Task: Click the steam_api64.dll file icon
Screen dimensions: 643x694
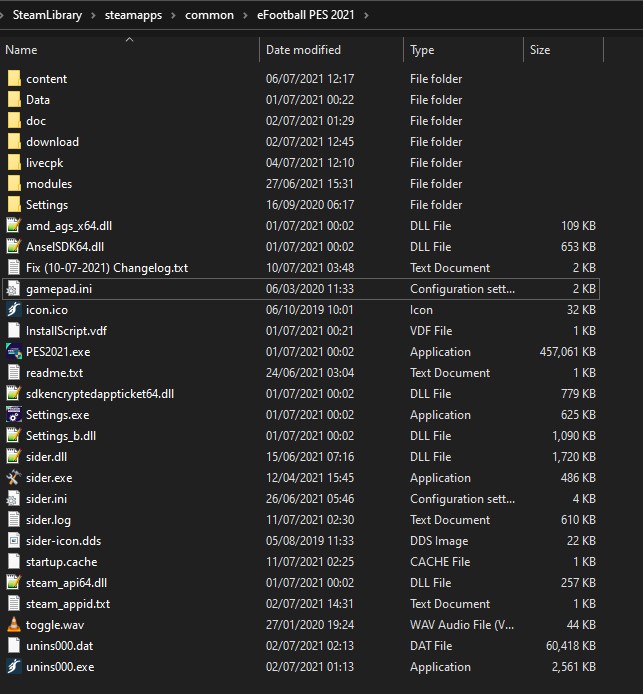Action: pos(14,582)
